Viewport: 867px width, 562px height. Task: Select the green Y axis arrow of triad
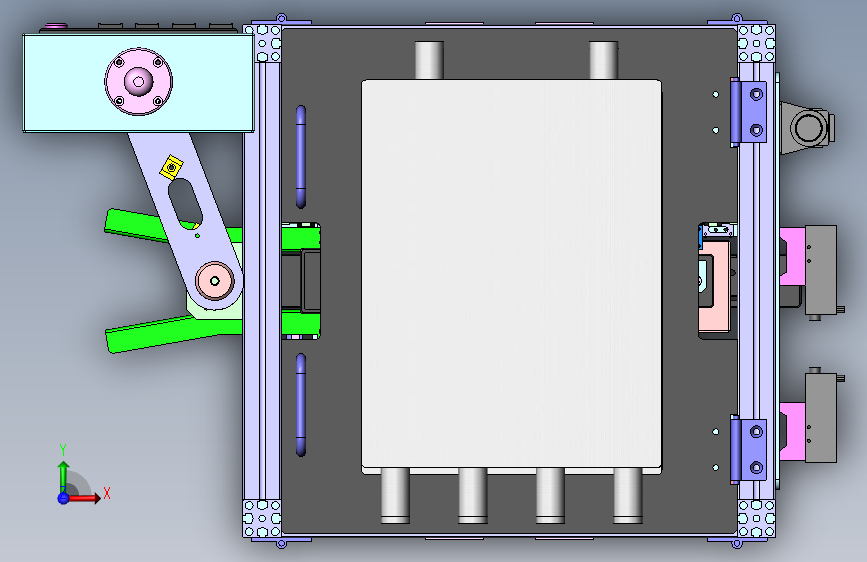pyautogui.click(x=64, y=477)
